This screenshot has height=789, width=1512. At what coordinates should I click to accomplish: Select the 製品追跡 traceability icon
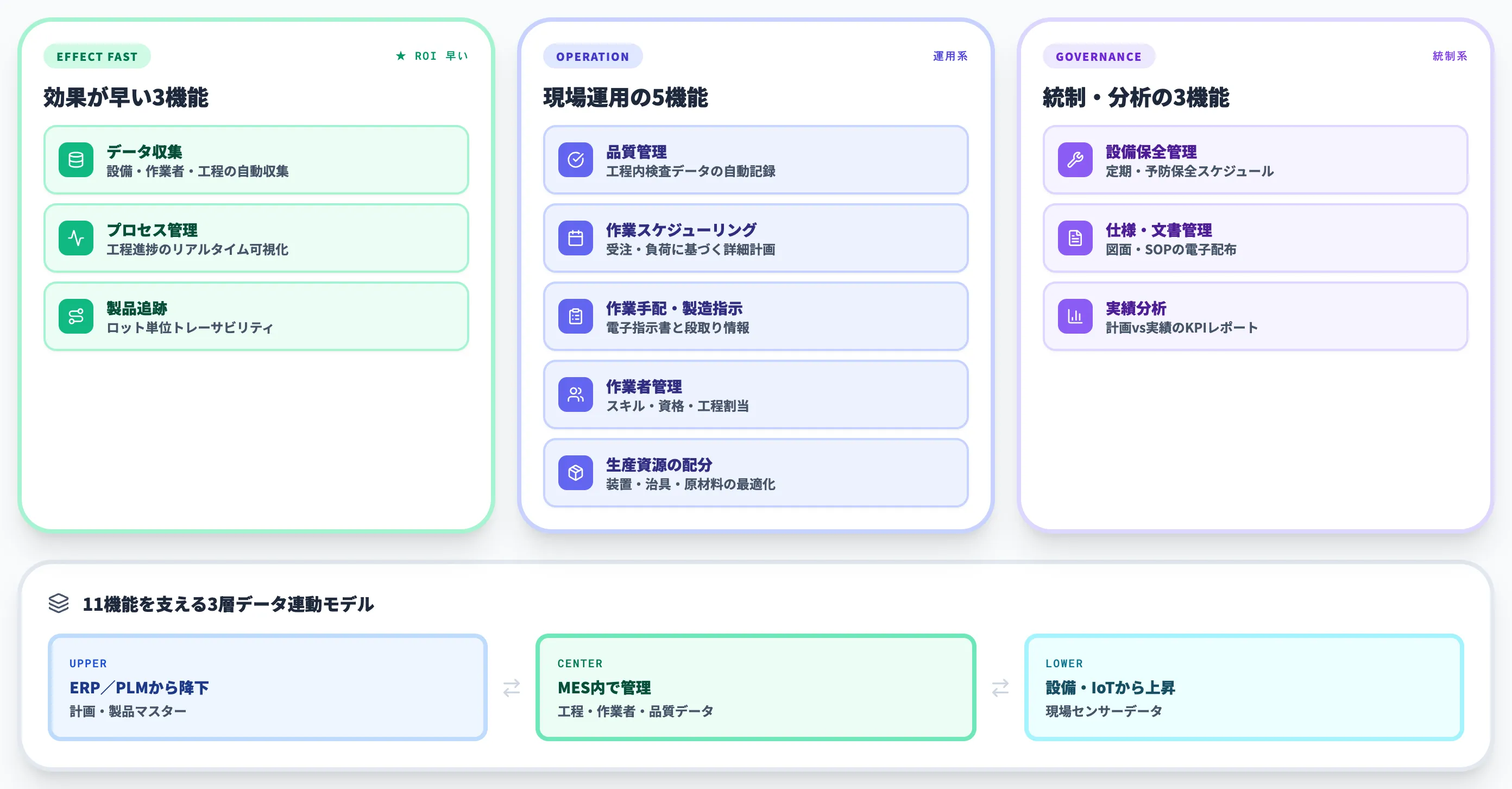(75, 316)
